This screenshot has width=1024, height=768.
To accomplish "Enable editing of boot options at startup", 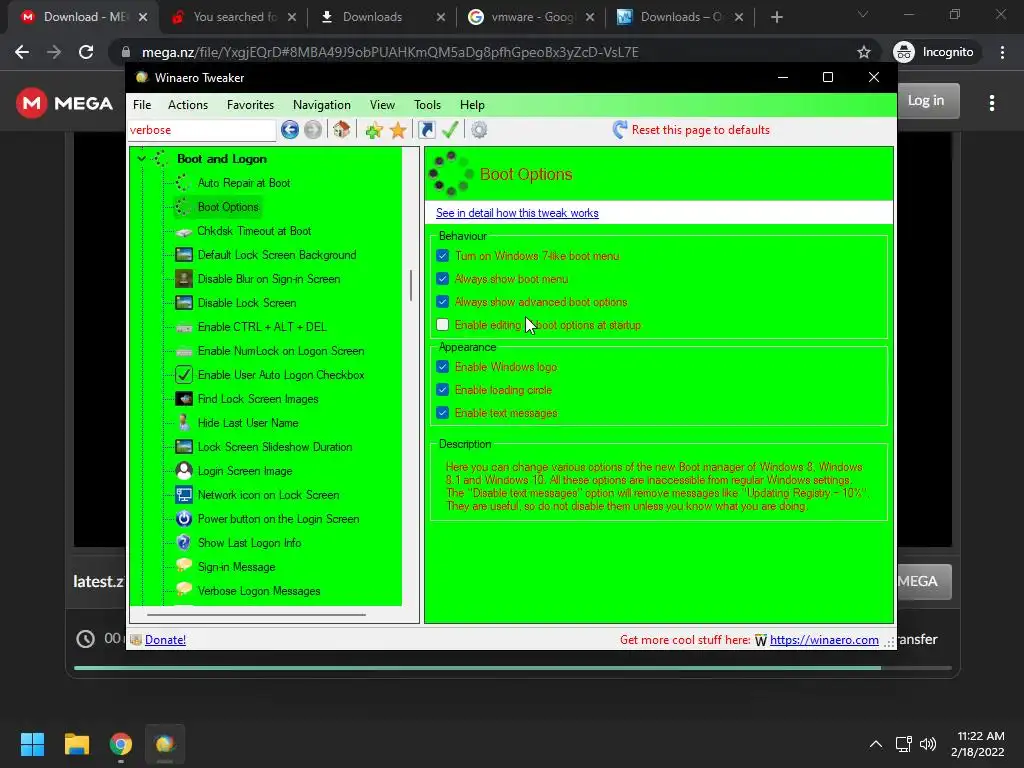I will tap(443, 325).
